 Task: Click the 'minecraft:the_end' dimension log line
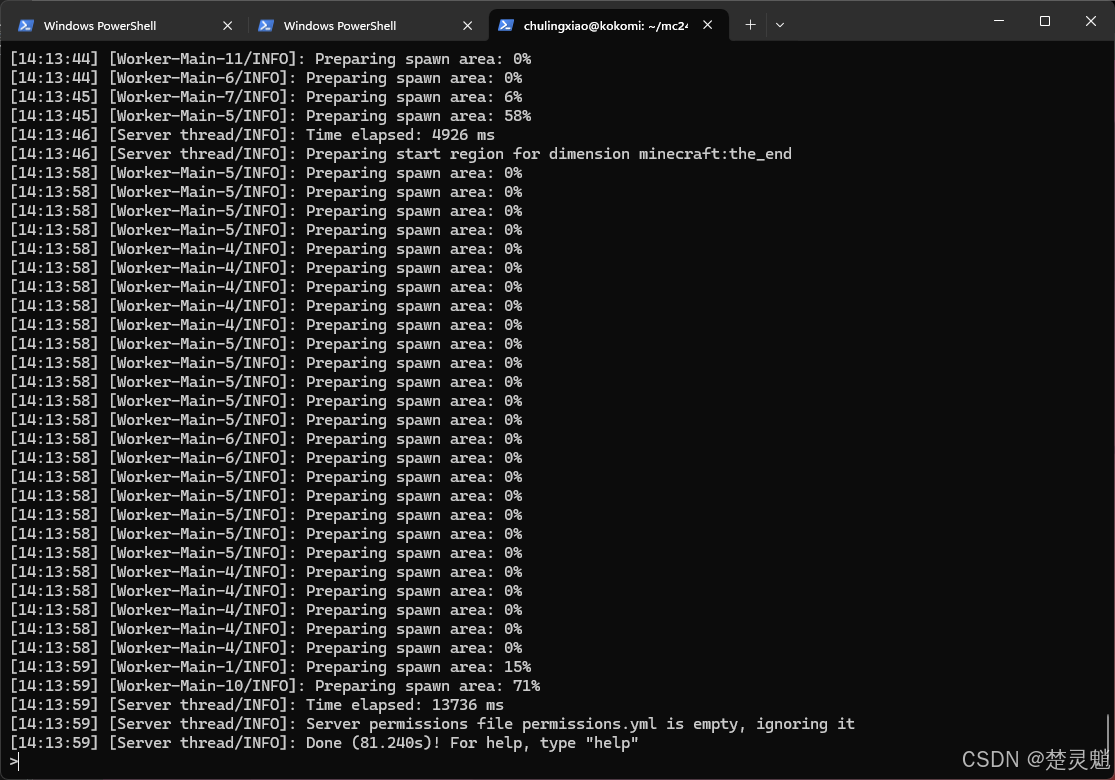coord(401,154)
